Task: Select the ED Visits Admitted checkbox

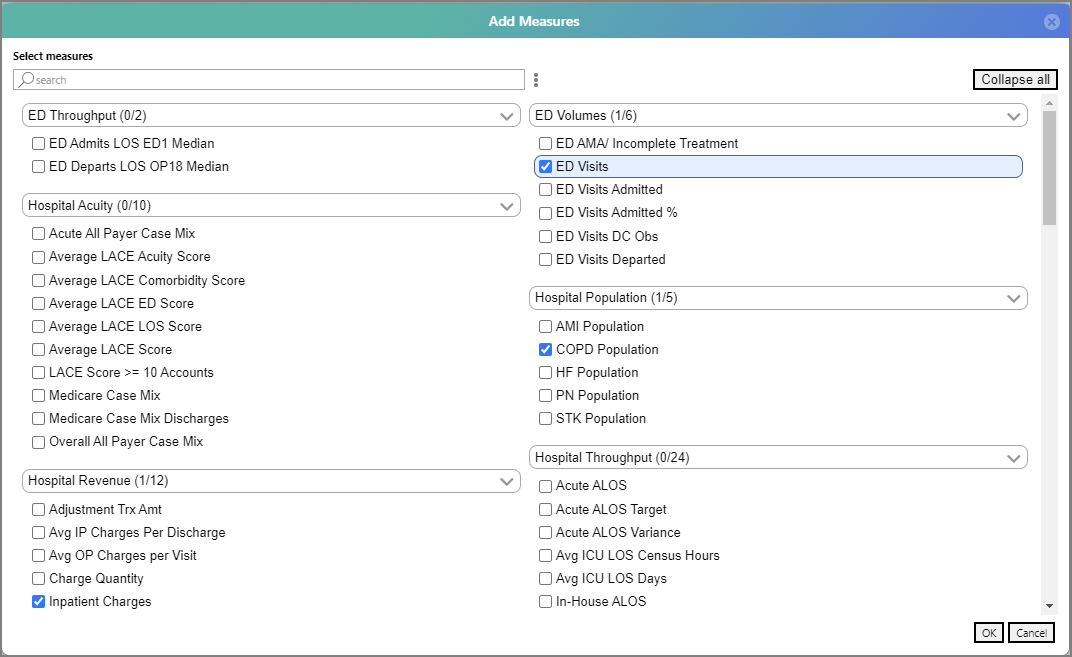Action: 546,189
